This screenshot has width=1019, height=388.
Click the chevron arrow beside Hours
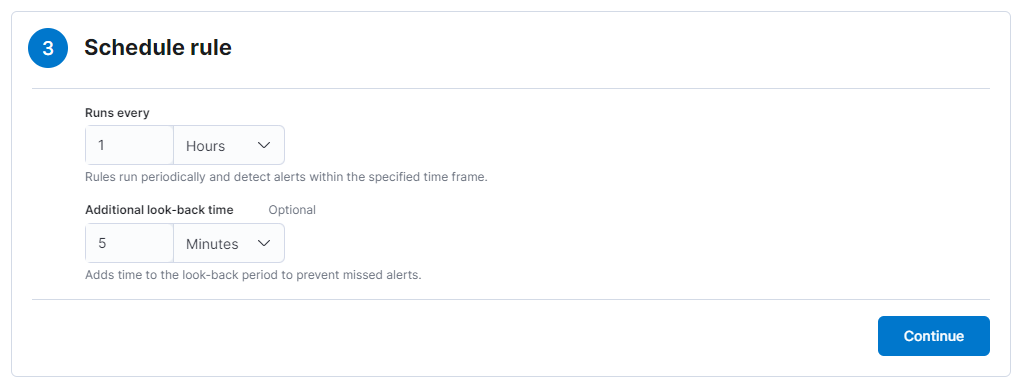point(264,145)
